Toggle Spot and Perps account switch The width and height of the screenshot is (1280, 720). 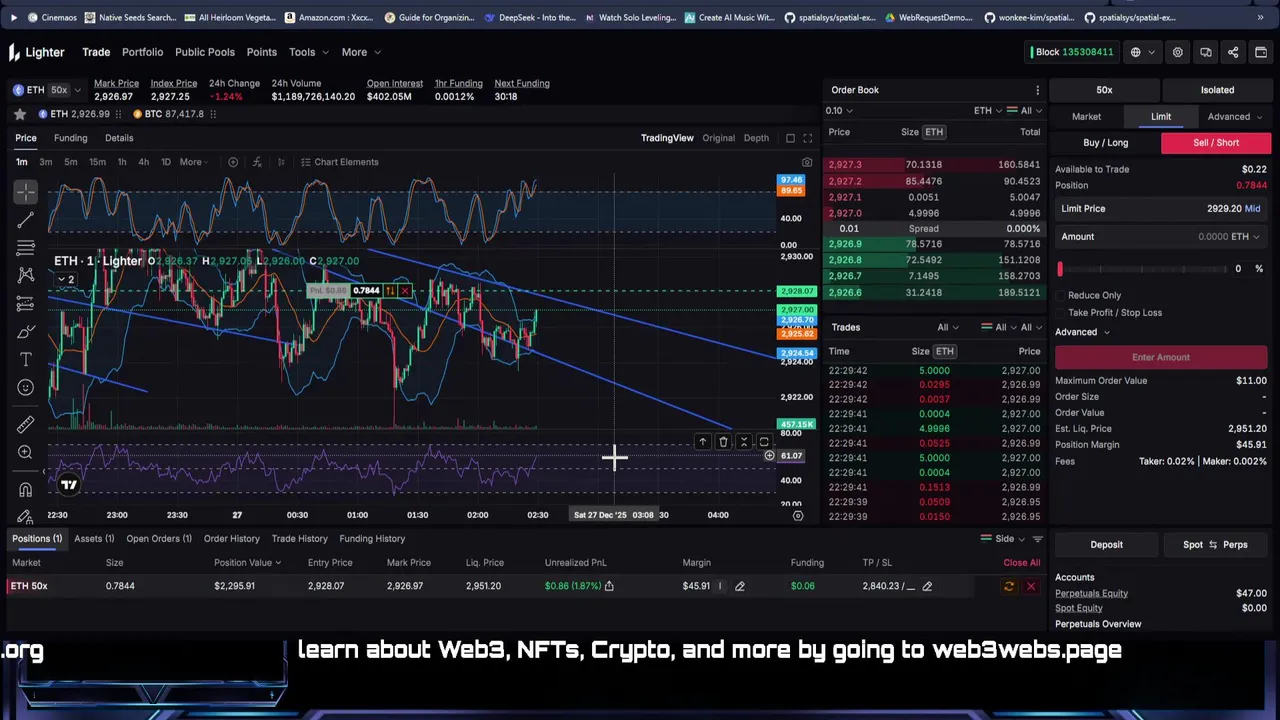click(x=1213, y=545)
